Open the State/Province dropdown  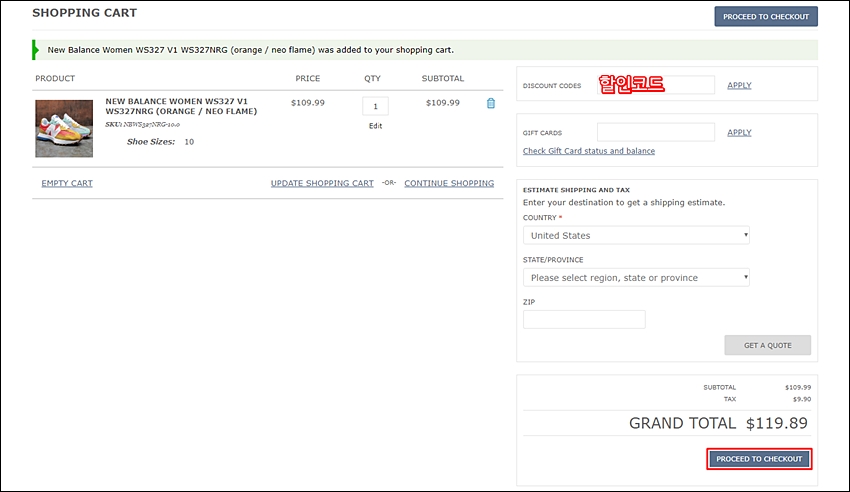tap(636, 277)
